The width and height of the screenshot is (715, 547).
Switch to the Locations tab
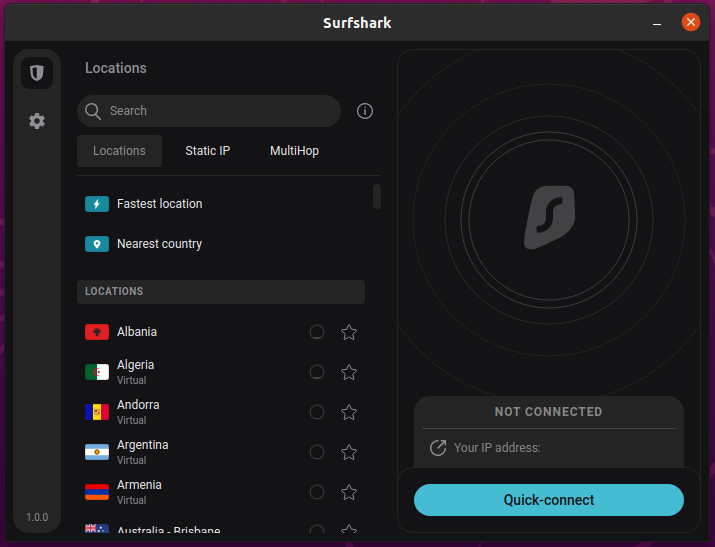119,151
